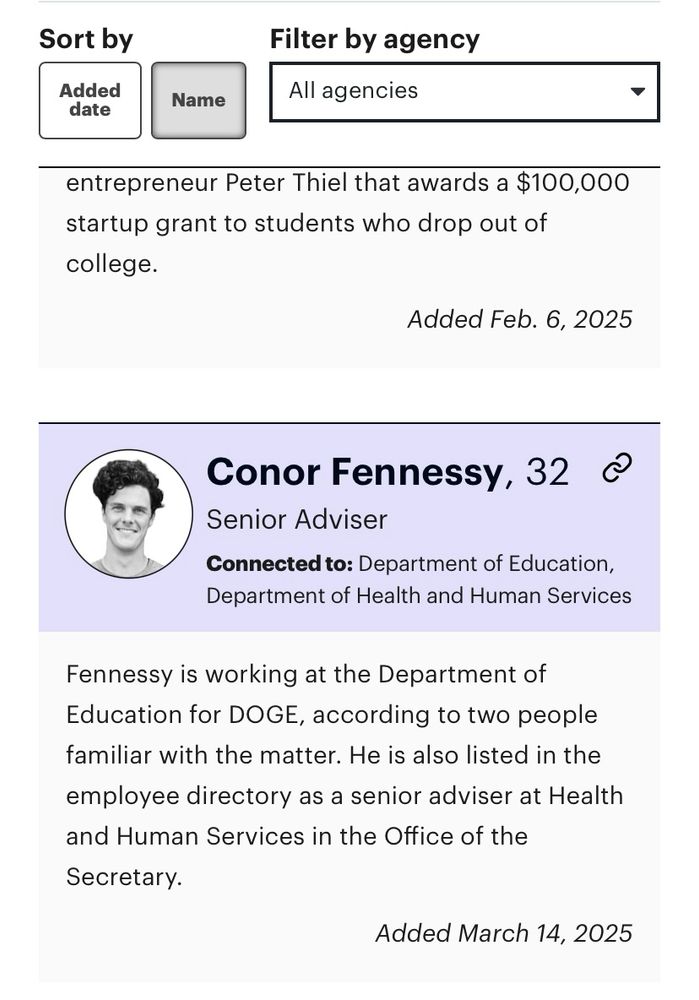Click the Sort by label

pyautogui.click(x=86, y=40)
